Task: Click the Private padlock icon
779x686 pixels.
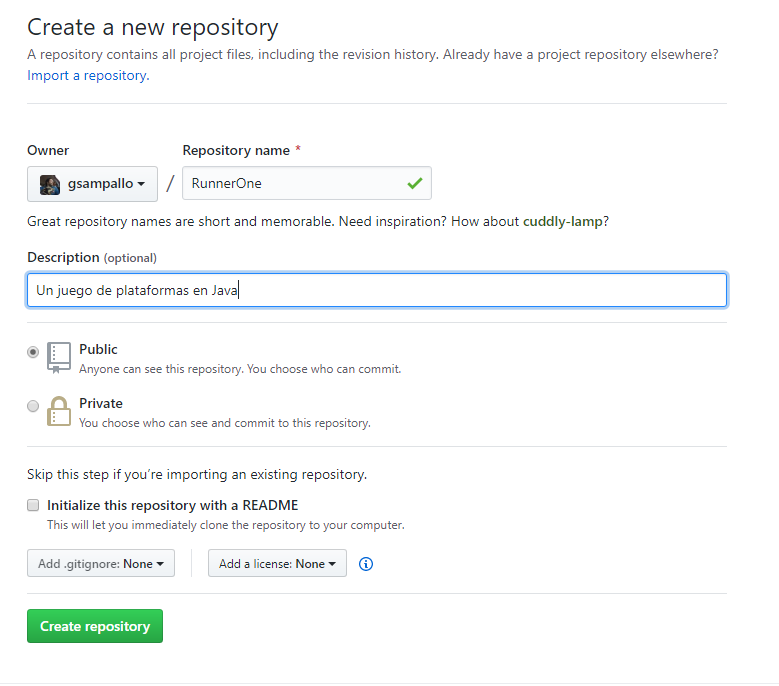Action: [x=59, y=411]
